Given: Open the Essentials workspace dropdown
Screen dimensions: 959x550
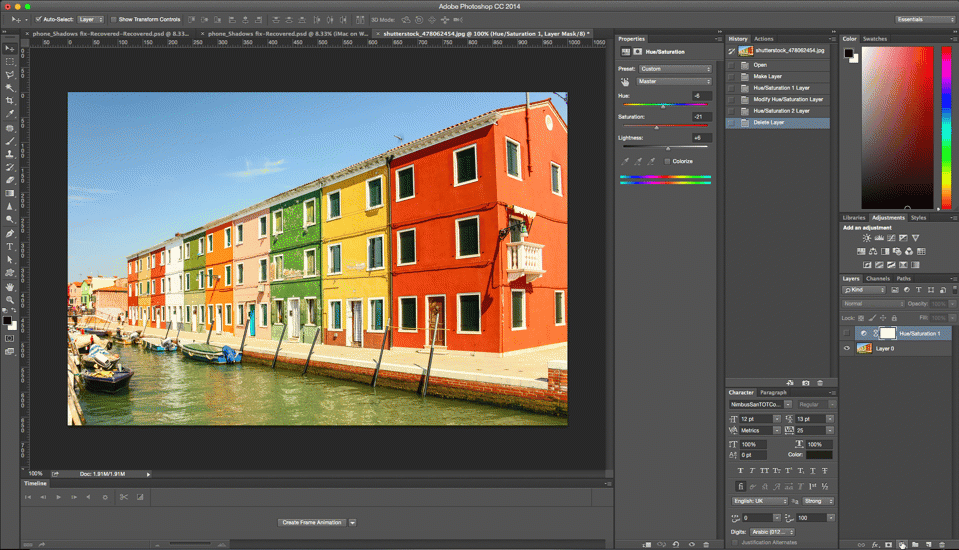Looking at the screenshot, I should (x=925, y=19).
